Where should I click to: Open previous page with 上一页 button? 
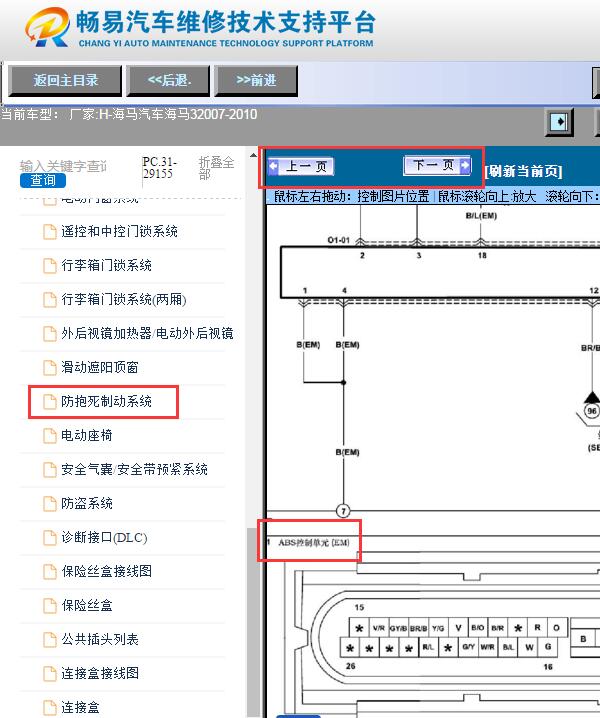301,166
